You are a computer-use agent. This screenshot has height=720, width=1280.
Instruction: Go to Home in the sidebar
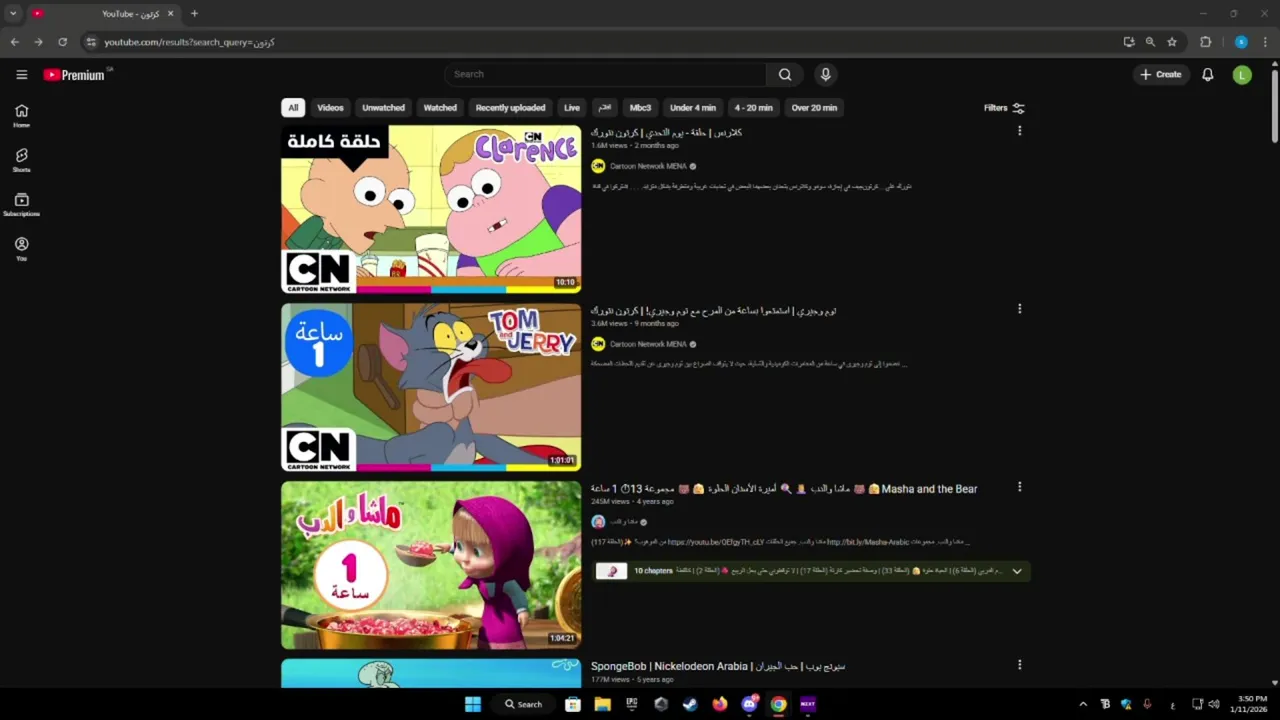(21, 116)
